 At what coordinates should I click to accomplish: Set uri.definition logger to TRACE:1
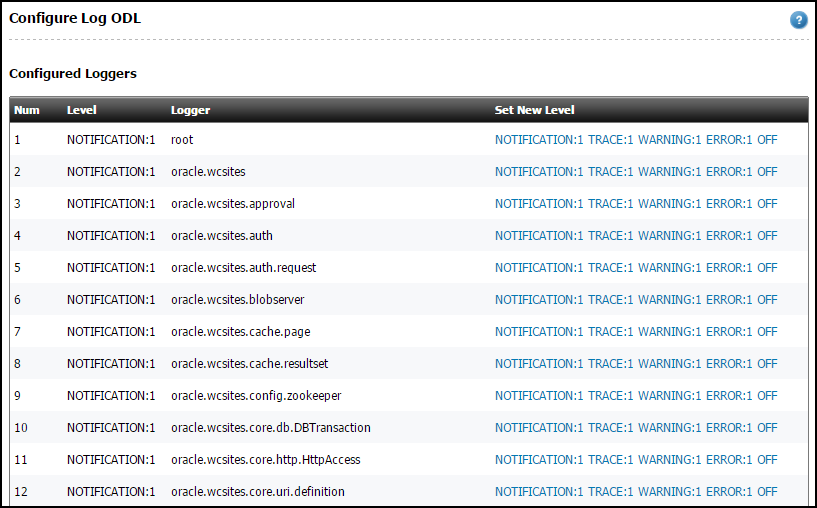coord(610,491)
